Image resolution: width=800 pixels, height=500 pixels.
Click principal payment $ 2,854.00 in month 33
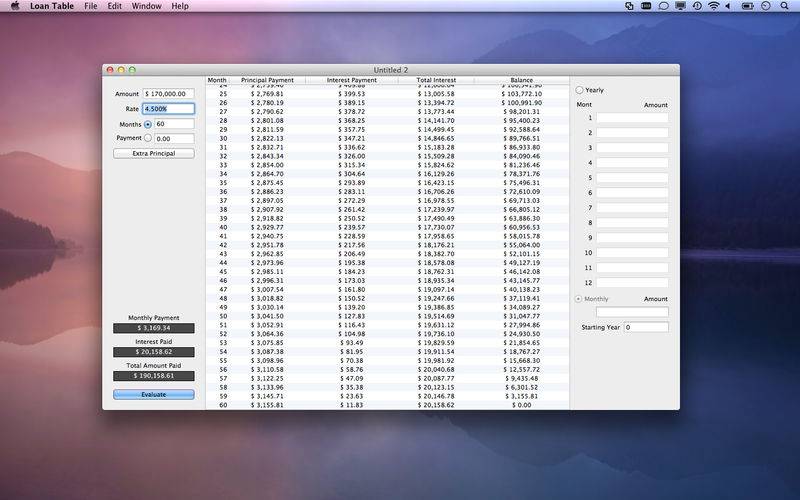[267, 165]
